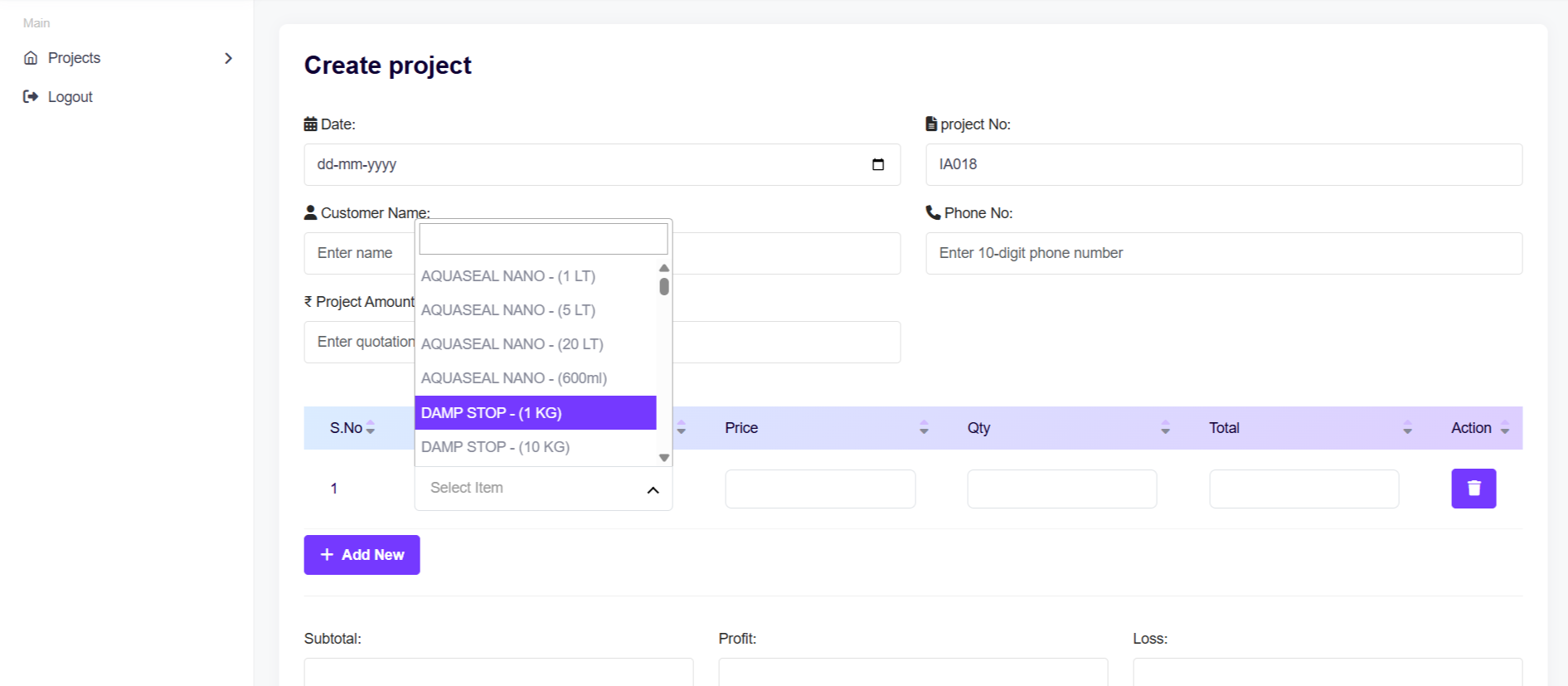Click the Projects home icon
Viewport: 1568px width, 686px height.
[x=31, y=58]
